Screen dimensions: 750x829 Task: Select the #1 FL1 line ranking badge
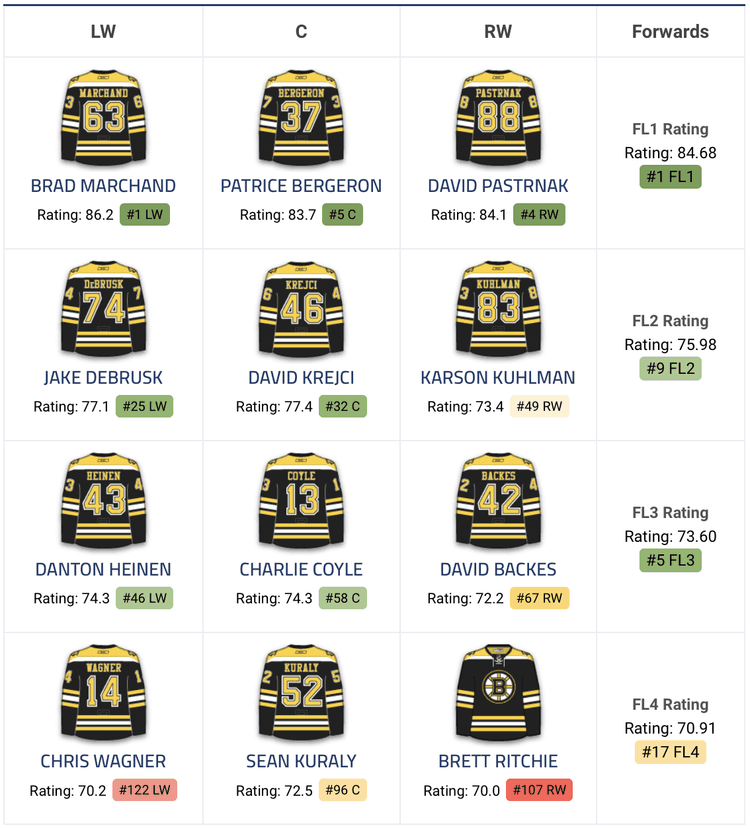tap(670, 177)
